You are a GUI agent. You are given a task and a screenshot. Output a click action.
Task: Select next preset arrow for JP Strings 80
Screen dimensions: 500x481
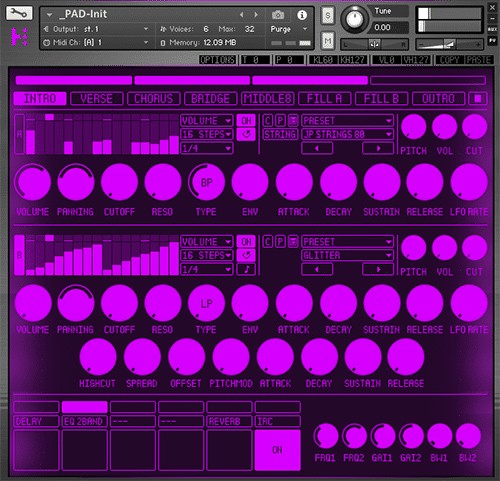pos(378,148)
